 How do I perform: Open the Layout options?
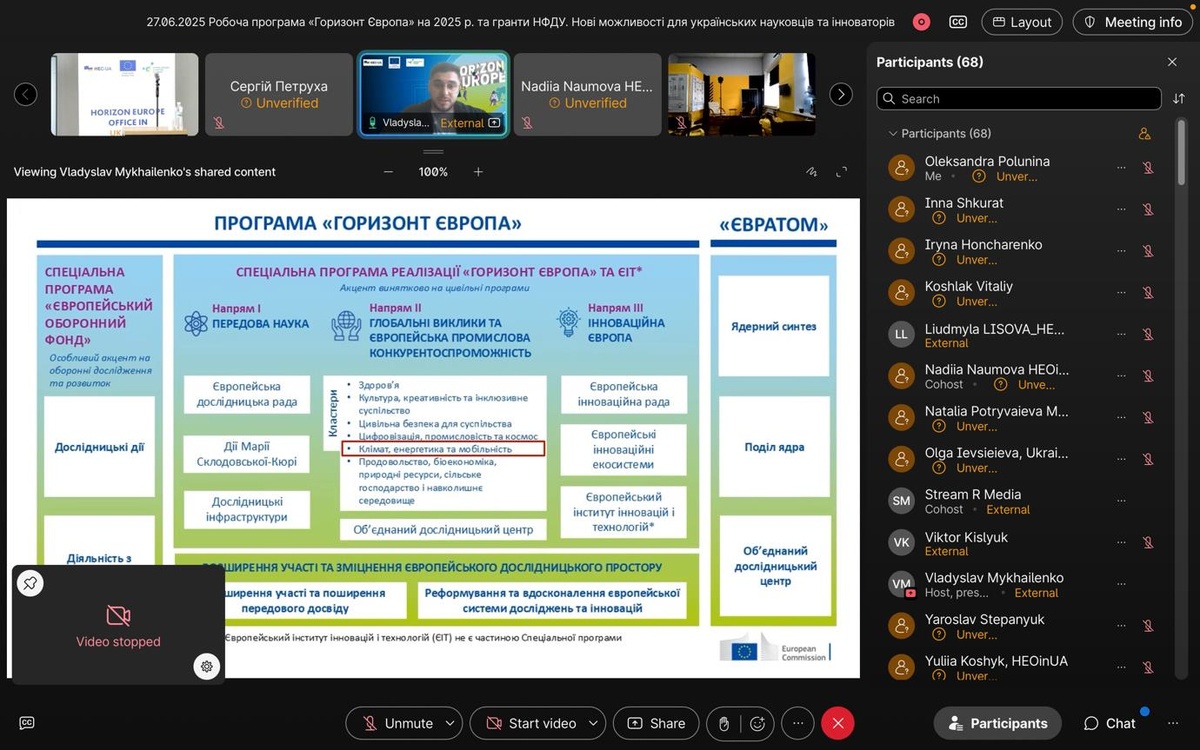pos(1023,22)
